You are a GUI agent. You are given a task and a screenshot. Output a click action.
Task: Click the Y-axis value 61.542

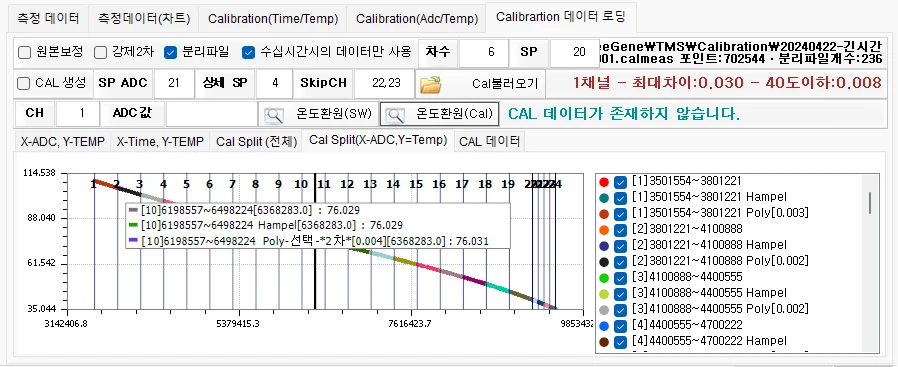pyautogui.click(x=41, y=263)
